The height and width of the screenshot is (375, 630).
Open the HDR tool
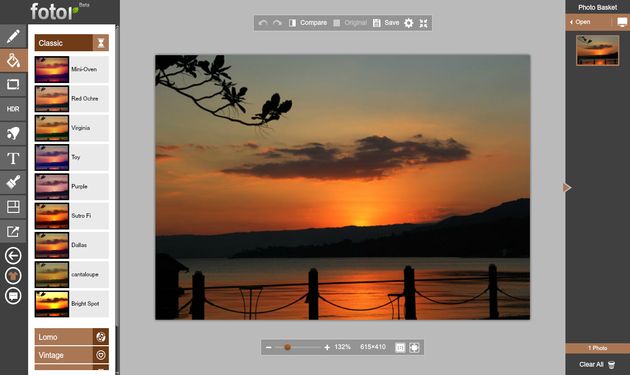(x=13, y=109)
